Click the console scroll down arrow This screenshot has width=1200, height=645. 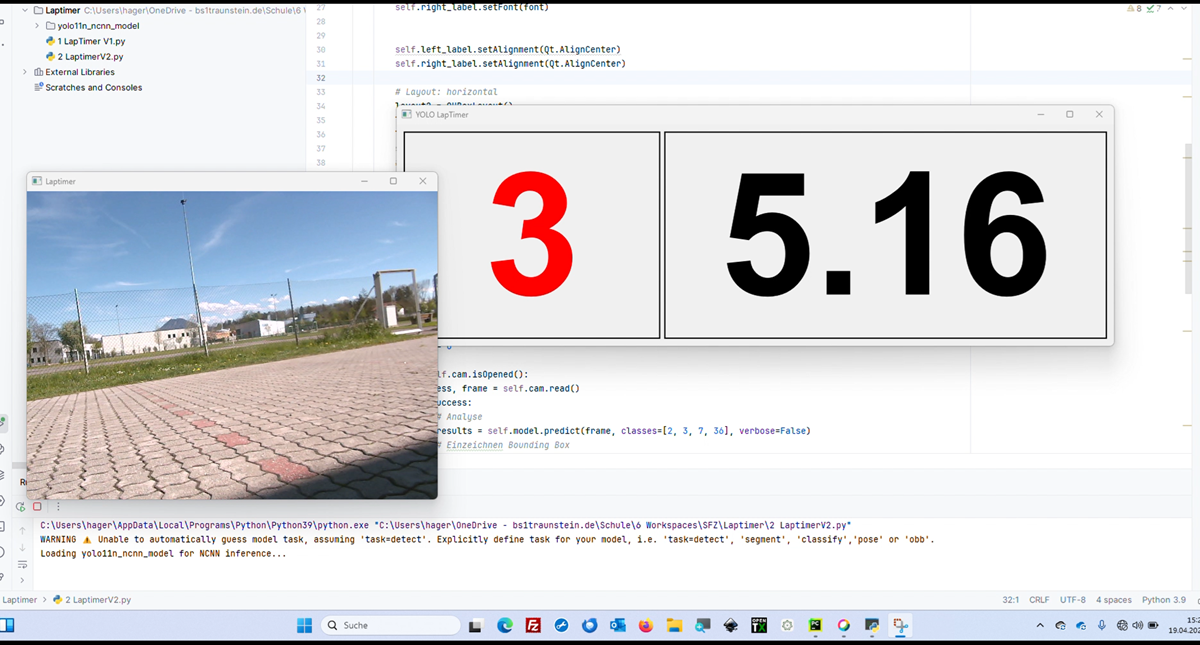[21, 547]
